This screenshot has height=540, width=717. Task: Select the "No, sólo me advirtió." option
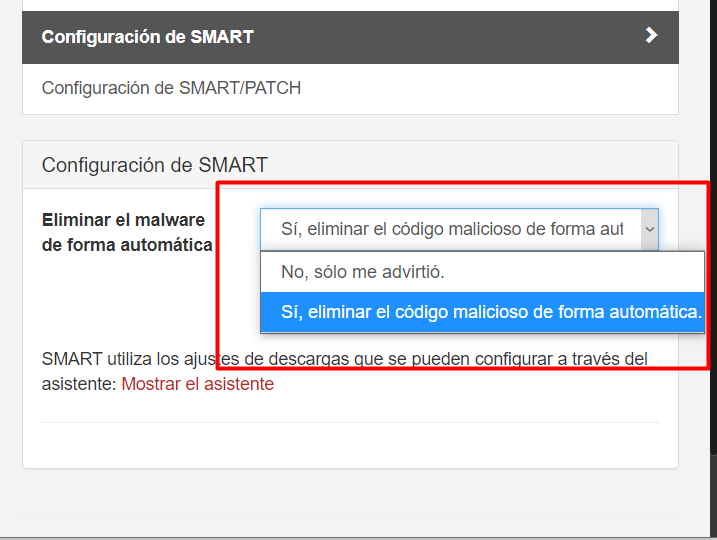[362, 271]
